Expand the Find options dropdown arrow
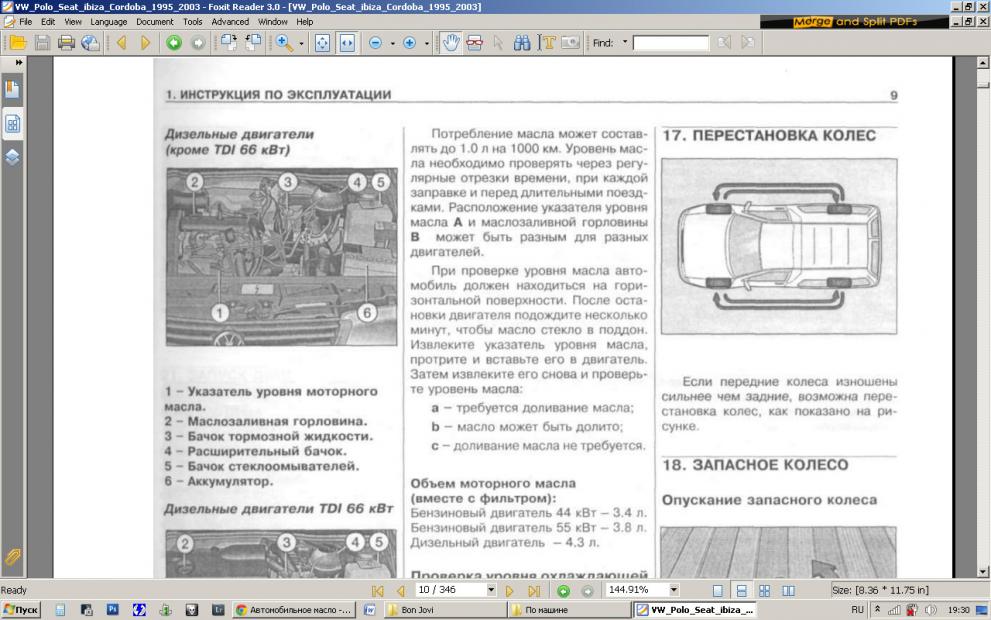 tap(625, 43)
